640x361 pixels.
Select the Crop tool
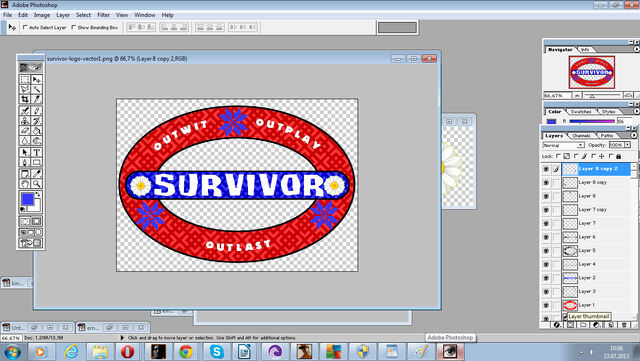click(24, 99)
